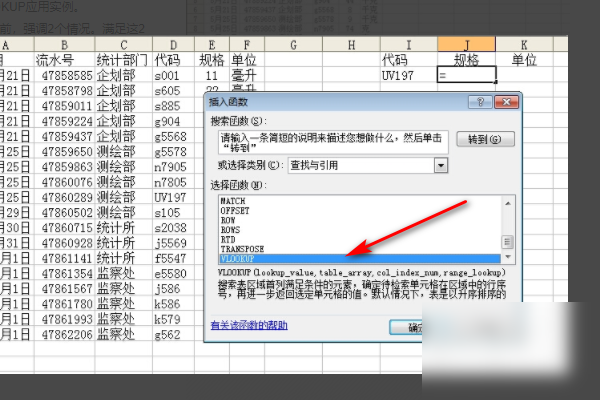Select highlighted column J header
This screenshot has height=400, width=600.
pos(466,44)
